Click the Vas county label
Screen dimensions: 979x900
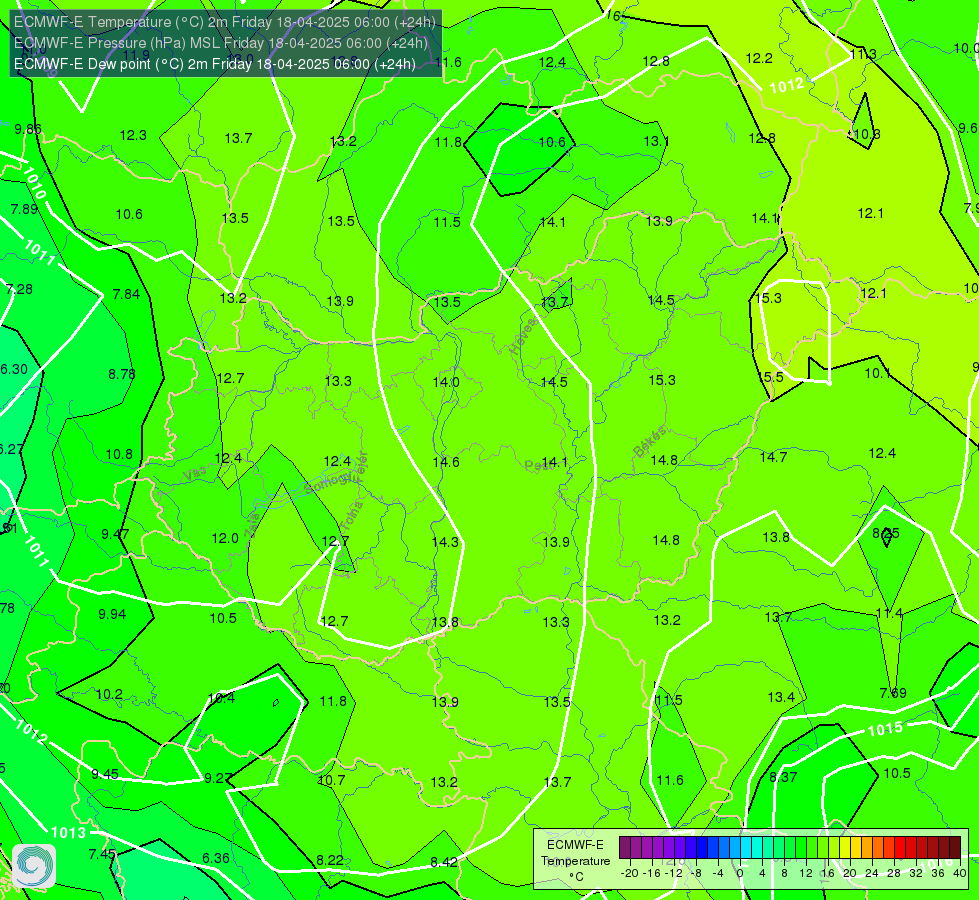[x=195, y=475]
